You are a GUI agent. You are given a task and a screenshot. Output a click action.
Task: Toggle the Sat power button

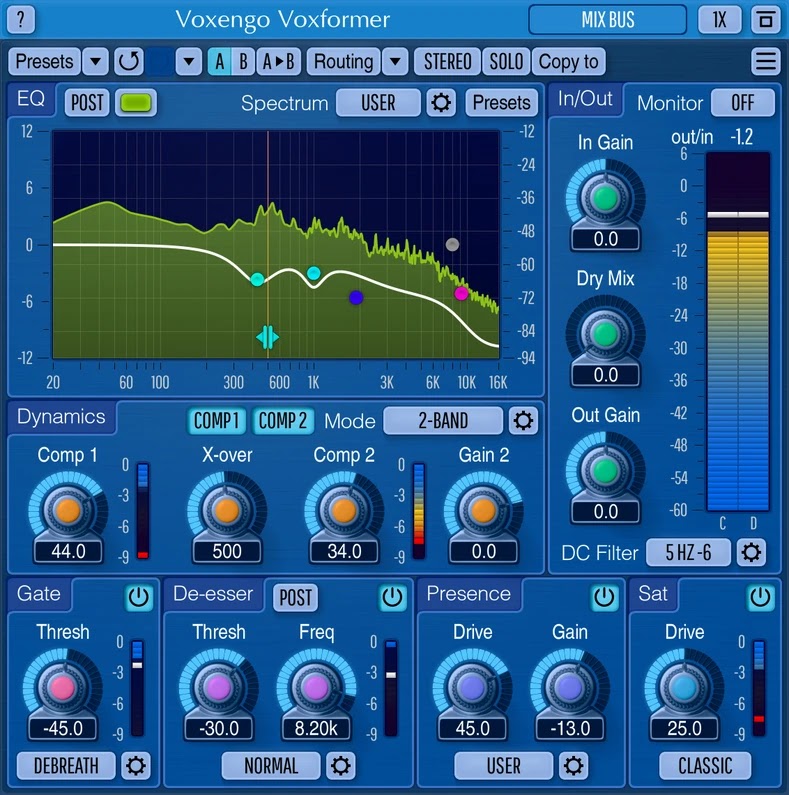point(760,597)
